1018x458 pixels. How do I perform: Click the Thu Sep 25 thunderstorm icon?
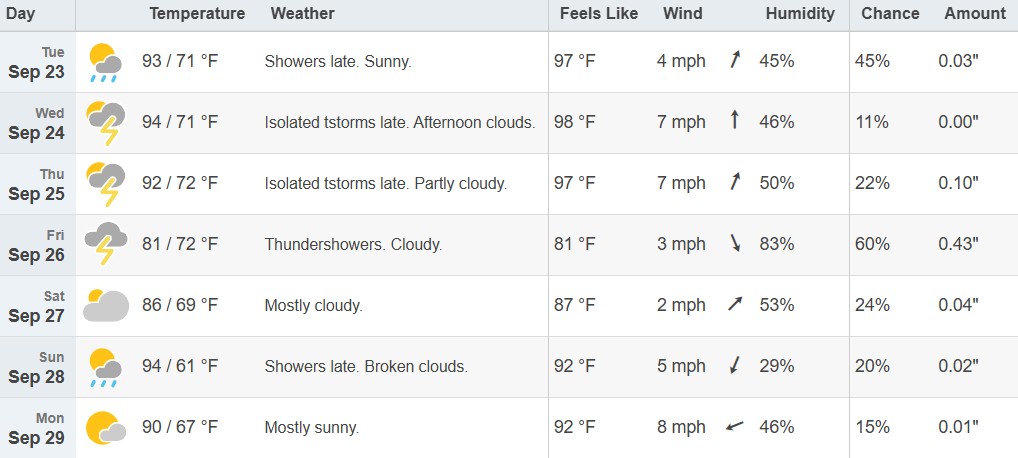tap(105, 184)
